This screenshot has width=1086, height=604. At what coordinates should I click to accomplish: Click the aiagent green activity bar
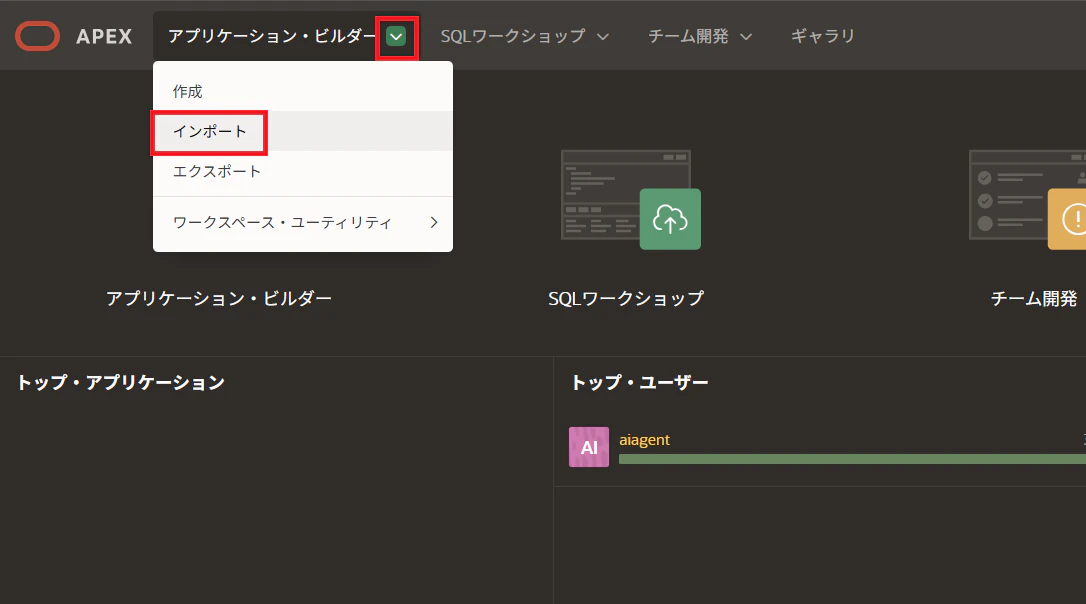pyautogui.click(x=852, y=459)
